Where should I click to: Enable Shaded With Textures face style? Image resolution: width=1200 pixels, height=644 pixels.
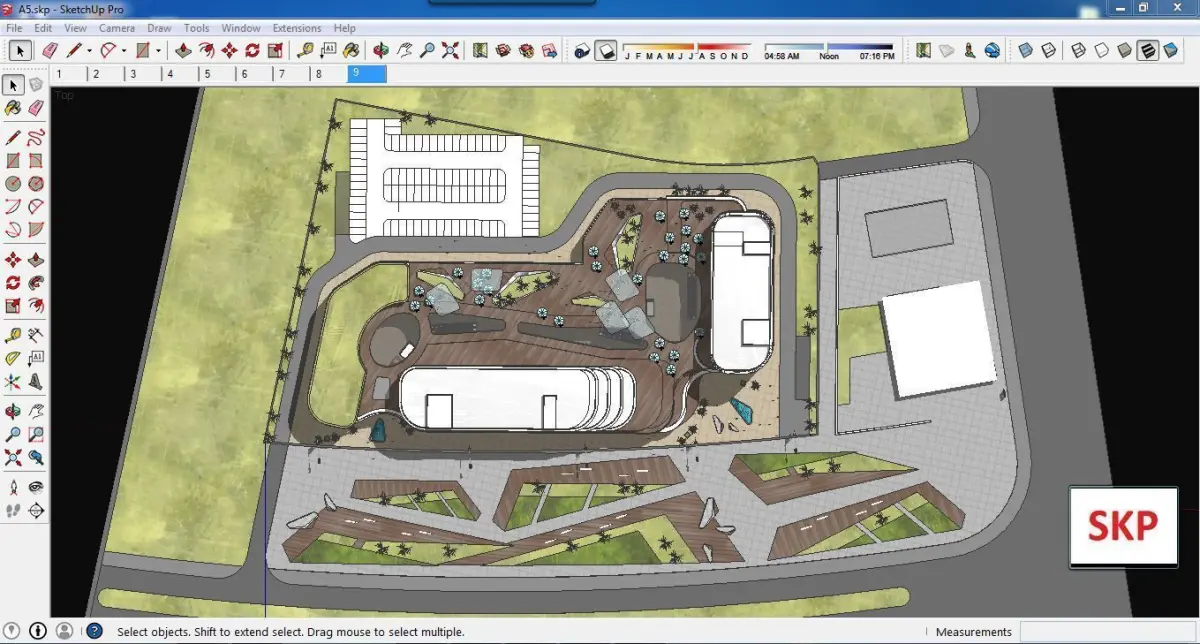click(1147, 50)
